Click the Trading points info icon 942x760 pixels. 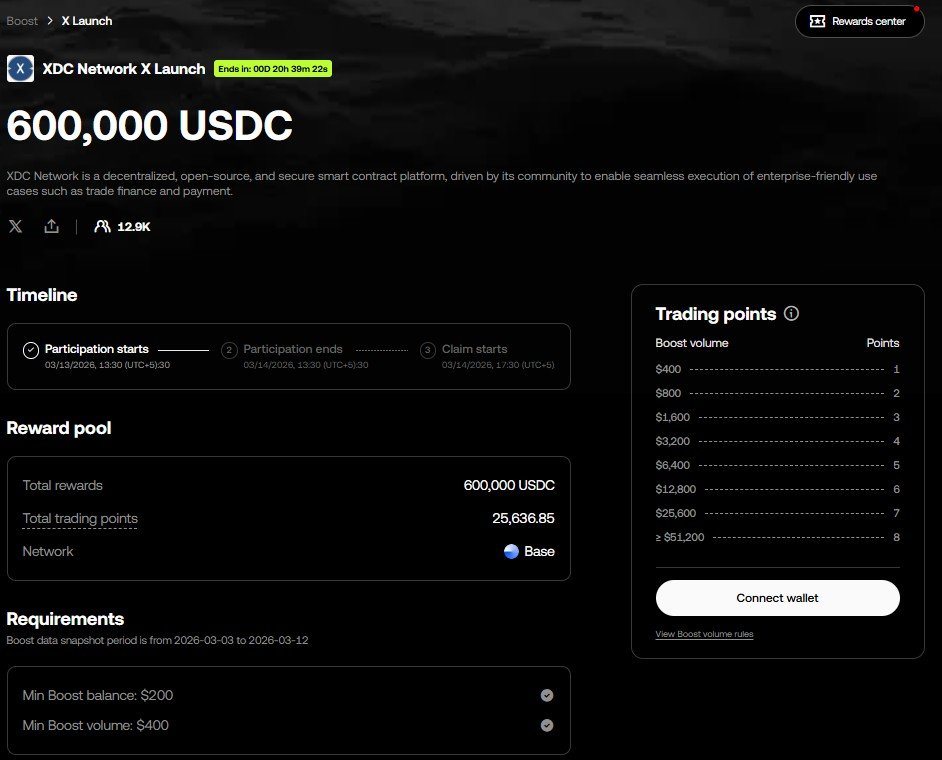[792, 314]
